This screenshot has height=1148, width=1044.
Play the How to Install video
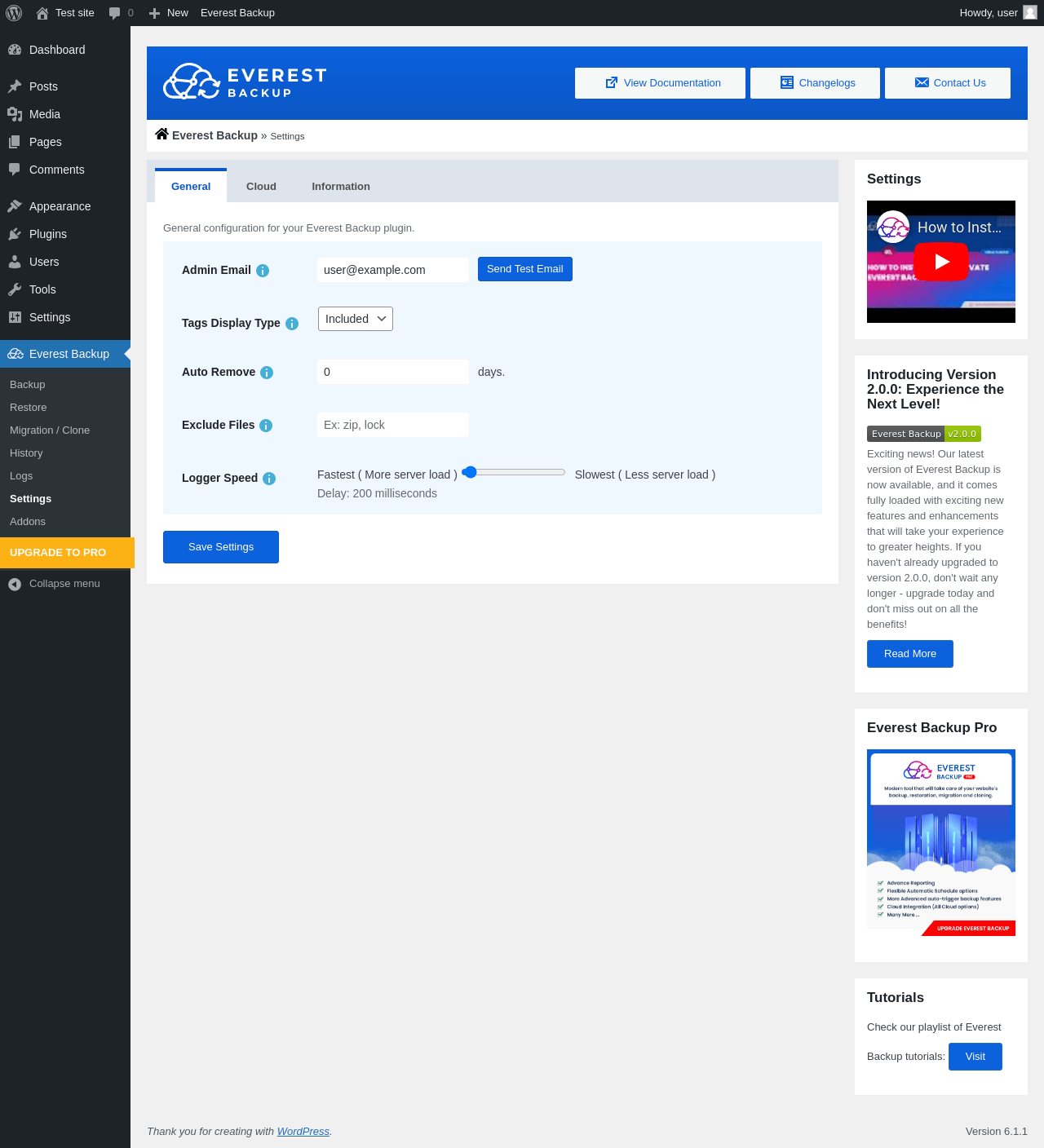(941, 262)
